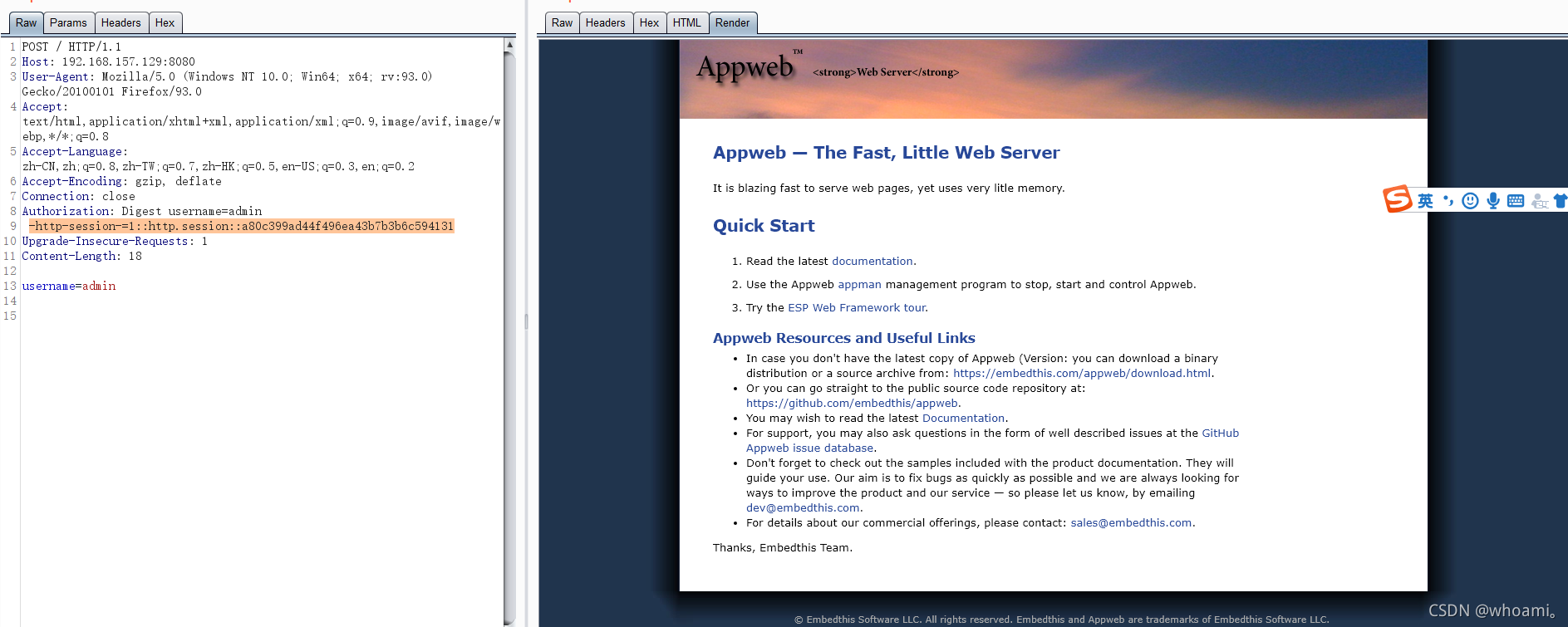Click 'Appweb Resources and Useful Links' heading
Viewport: 1568px width, 627px height.
[x=844, y=338]
